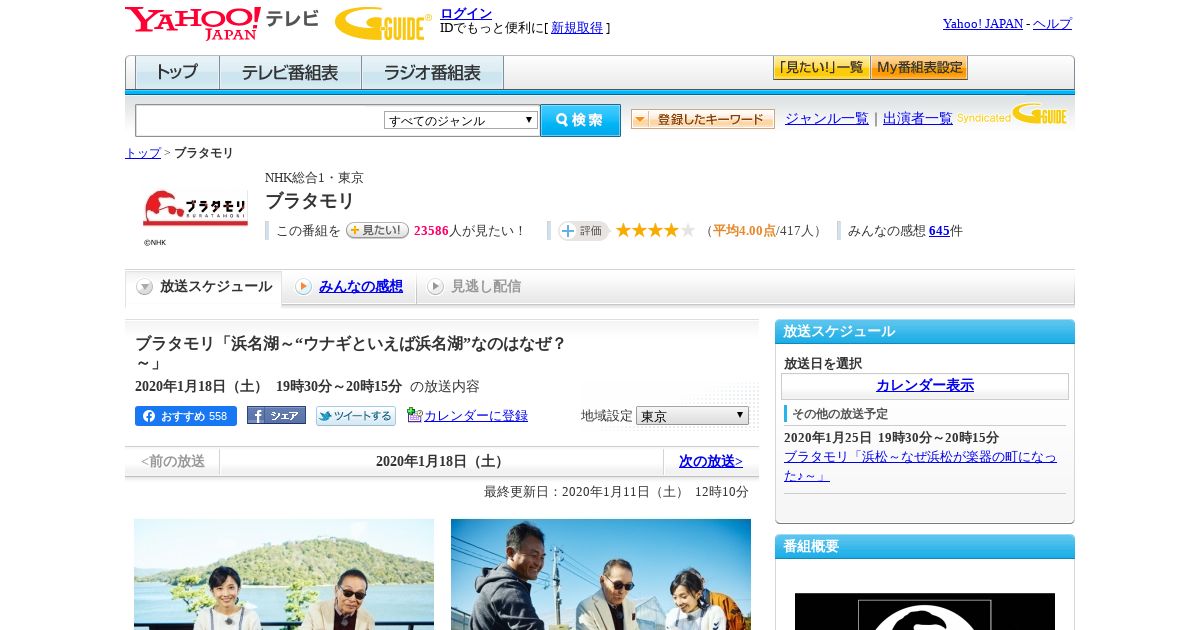1200x630 pixels.
Task: Expand the 地域設定 東京 dropdown
Action: (x=692, y=416)
